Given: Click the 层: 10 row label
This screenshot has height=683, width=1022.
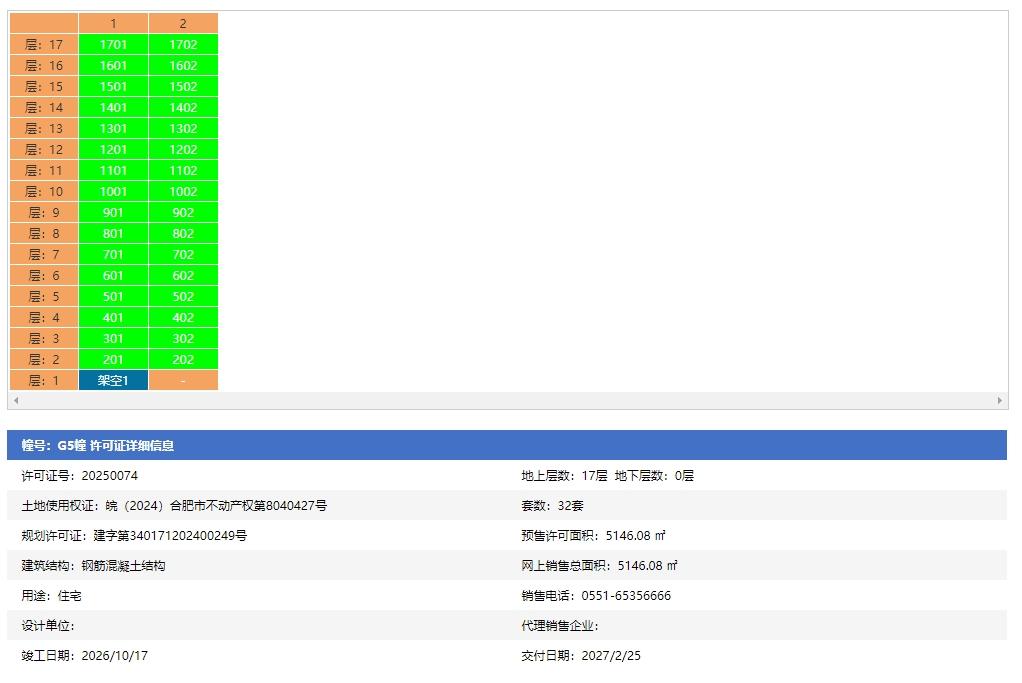Looking at the screenshot, I should [44, 192].
